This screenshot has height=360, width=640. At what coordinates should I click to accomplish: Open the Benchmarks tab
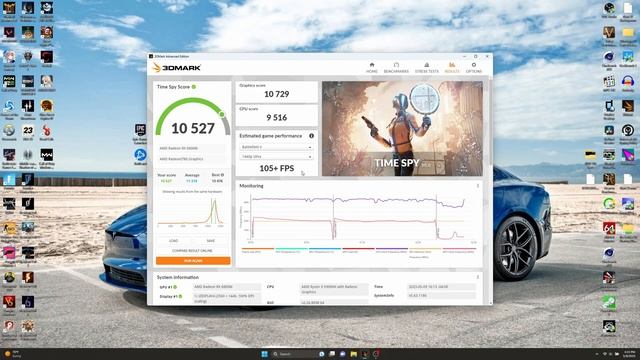tap(396, 68)
